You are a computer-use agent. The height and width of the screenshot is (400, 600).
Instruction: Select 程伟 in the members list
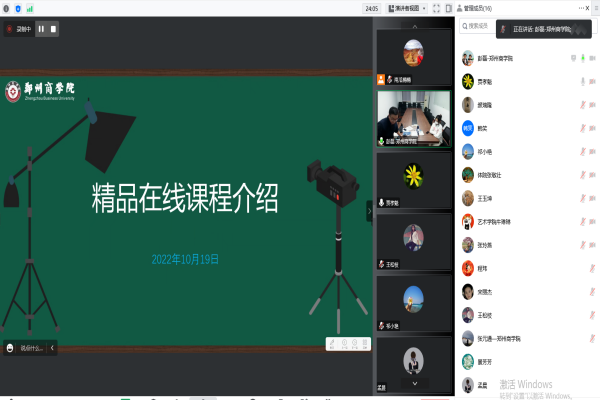[484, 268]
